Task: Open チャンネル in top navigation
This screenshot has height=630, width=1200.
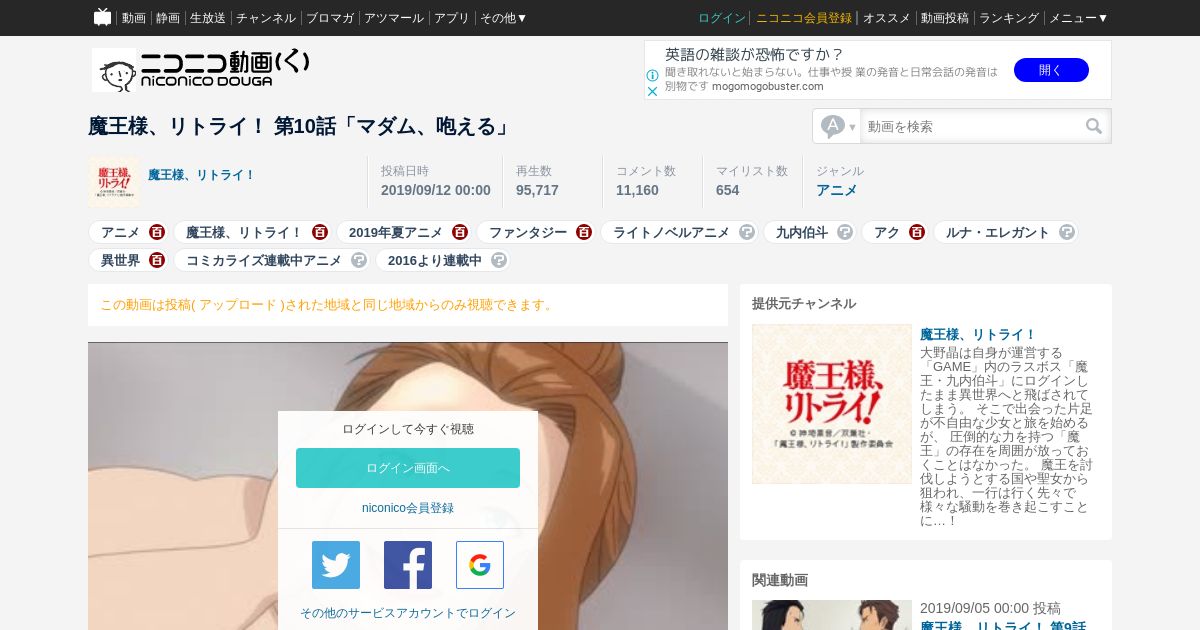Action: pyautogui.click(x=266, y=18)
